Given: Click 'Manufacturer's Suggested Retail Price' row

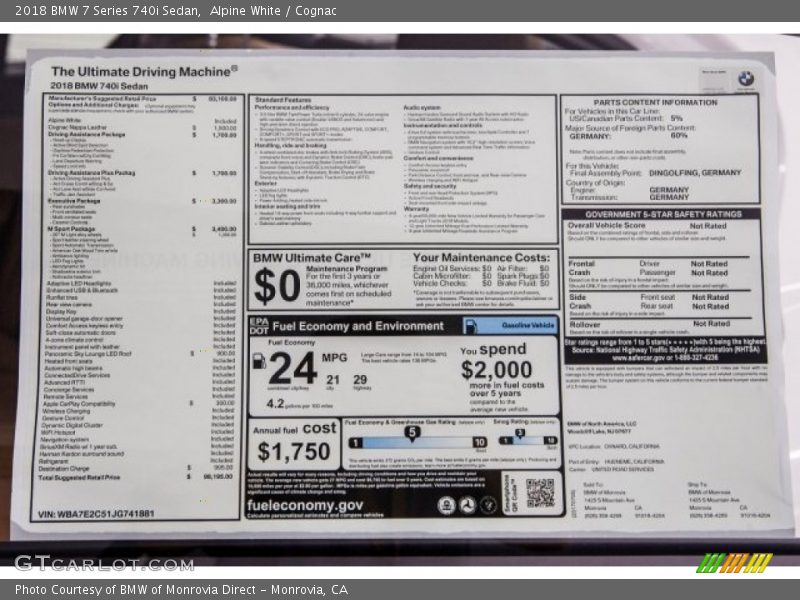Looking at the screenshot, I should pos(142,98).
